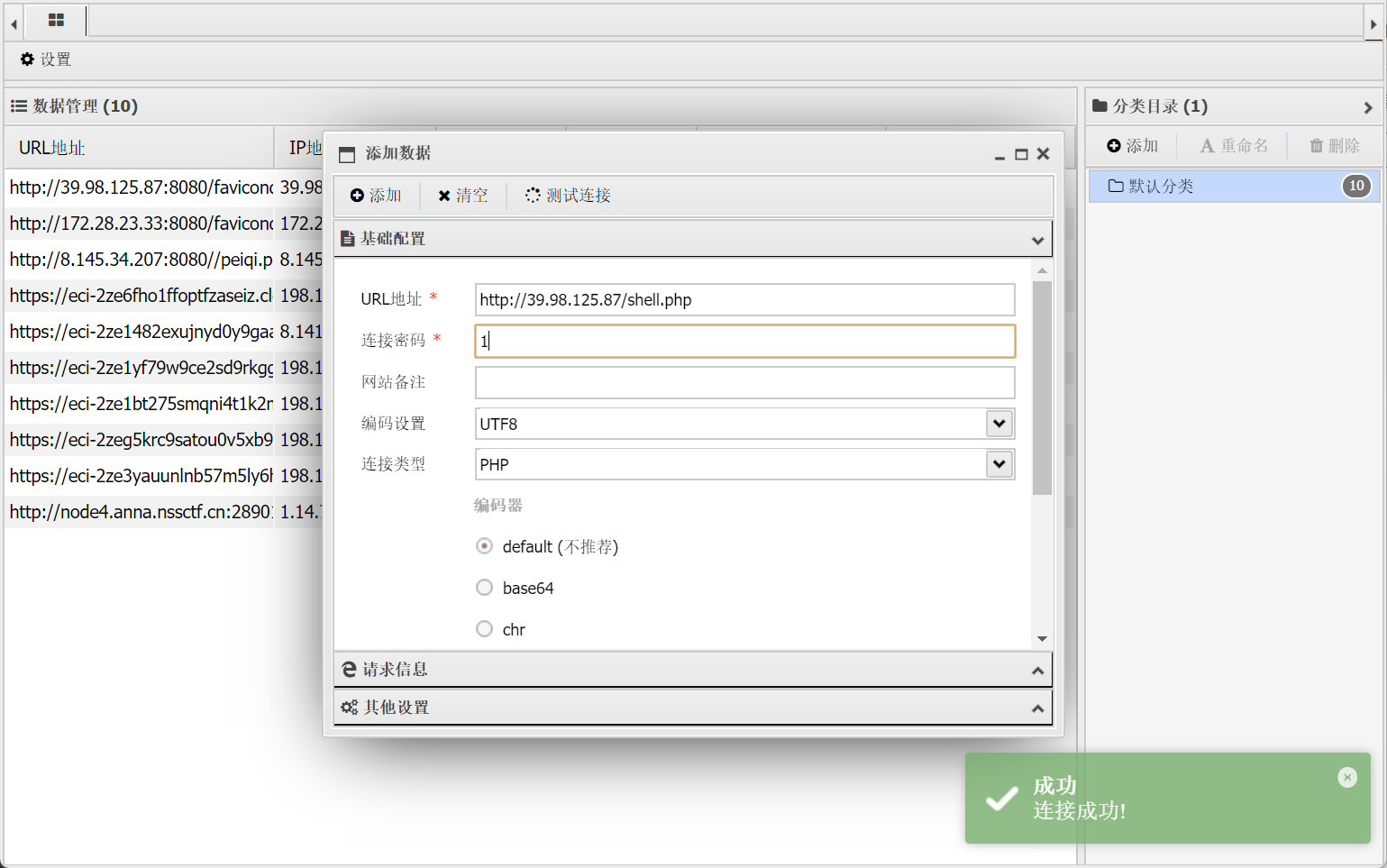Collapse the 基础配置 section header

coord(692,239)
